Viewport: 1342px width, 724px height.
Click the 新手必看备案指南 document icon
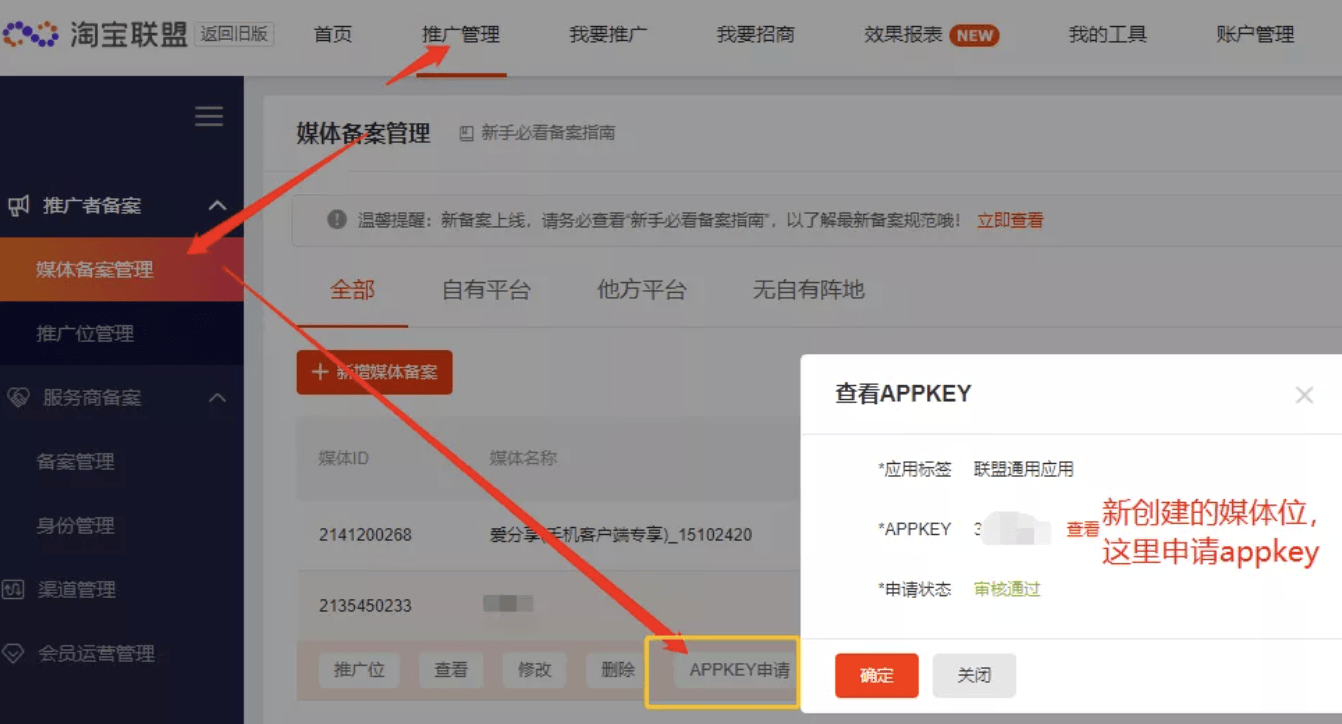point(466,133)
